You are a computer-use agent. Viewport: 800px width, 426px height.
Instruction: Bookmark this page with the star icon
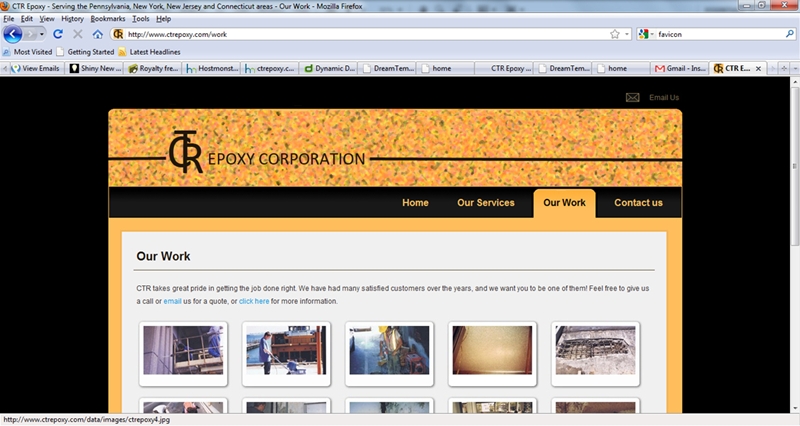click(x=615, y=34)
